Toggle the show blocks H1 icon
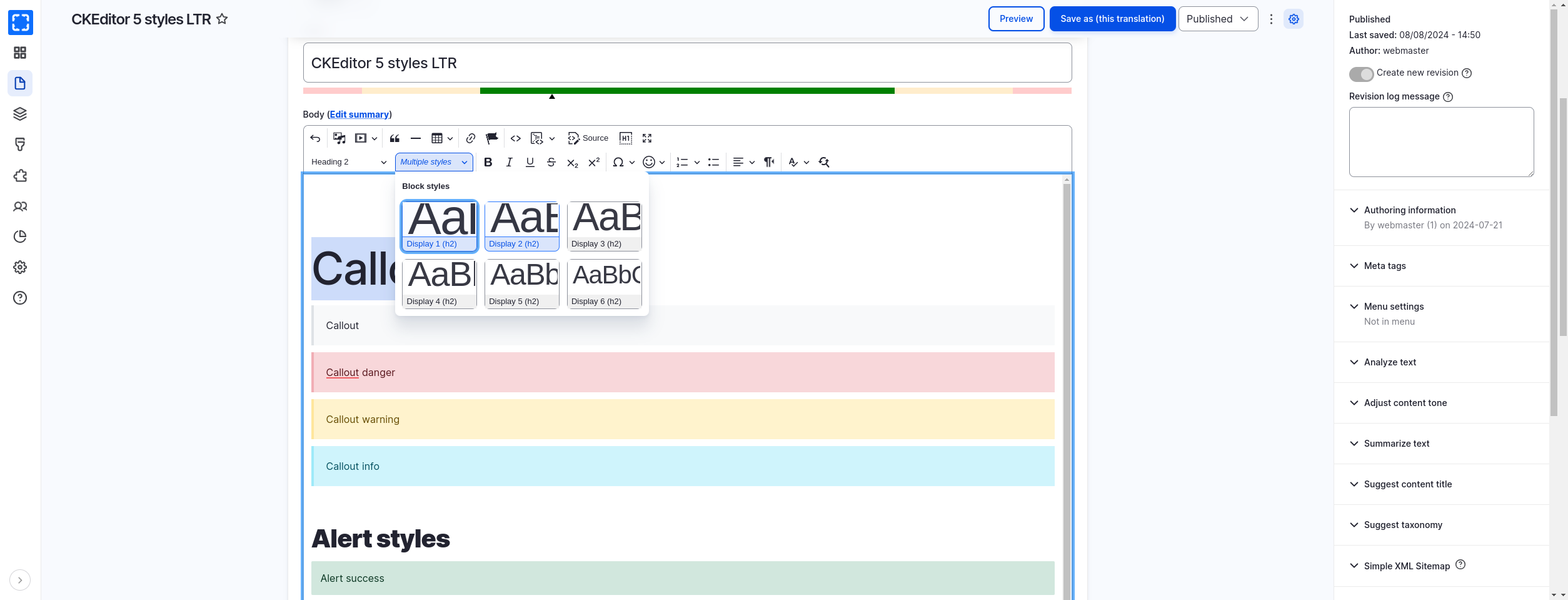 click(626, 138)
